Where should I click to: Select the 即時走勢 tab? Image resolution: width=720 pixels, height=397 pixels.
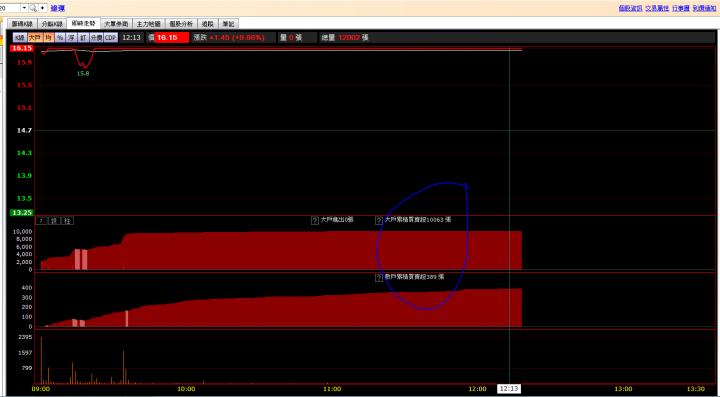[84, 23]
